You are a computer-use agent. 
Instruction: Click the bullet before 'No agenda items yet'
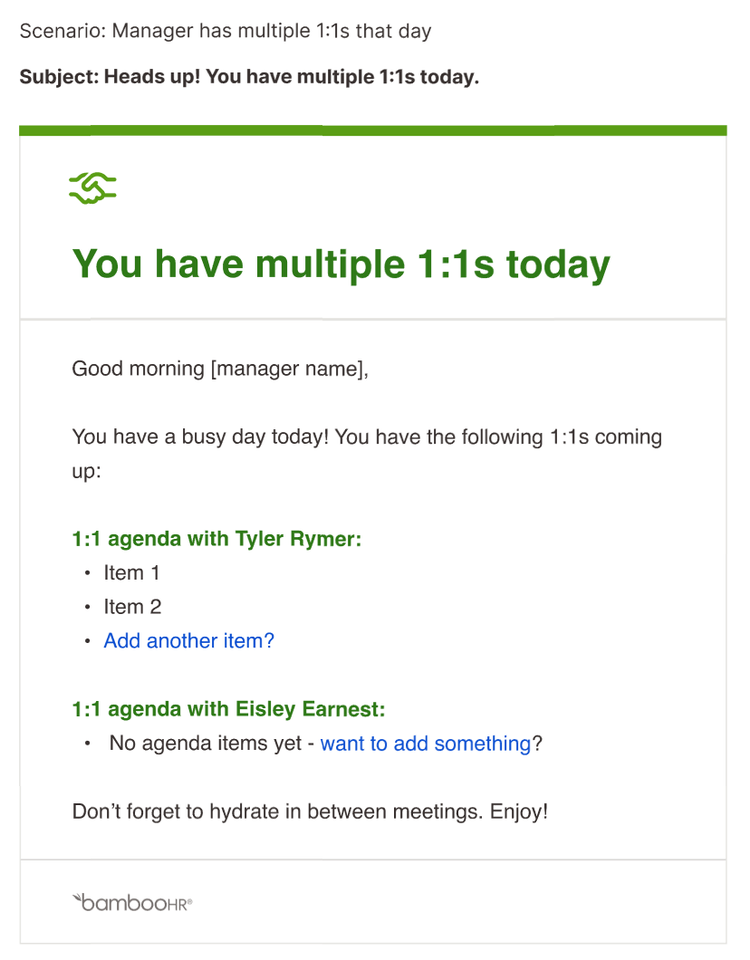pos(88,743)
